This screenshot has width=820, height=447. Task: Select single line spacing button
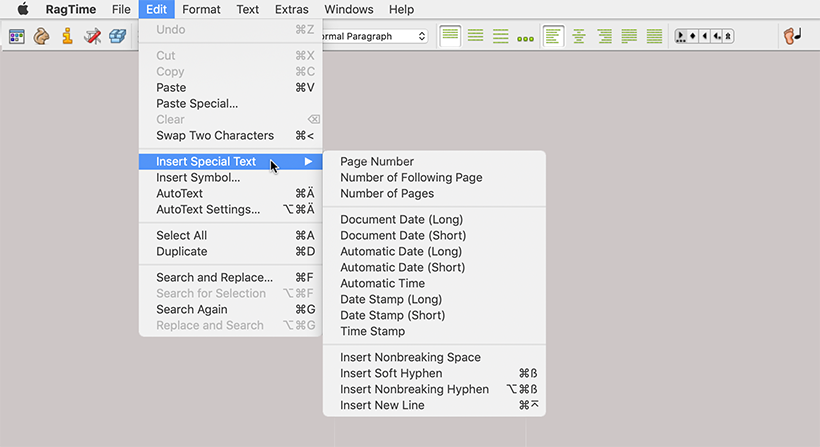coord(451,36)
